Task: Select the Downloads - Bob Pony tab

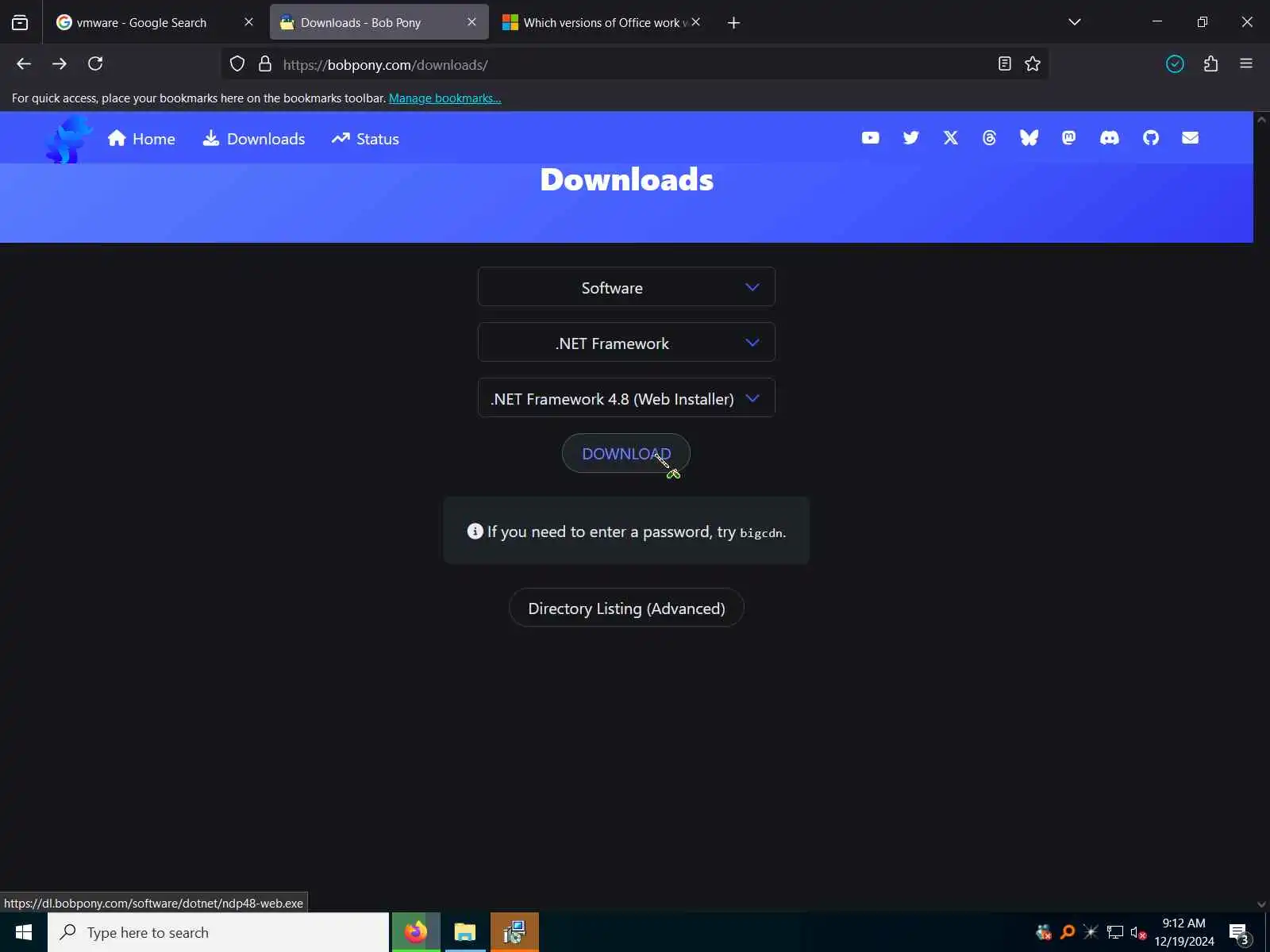Action: click(378, 22)
